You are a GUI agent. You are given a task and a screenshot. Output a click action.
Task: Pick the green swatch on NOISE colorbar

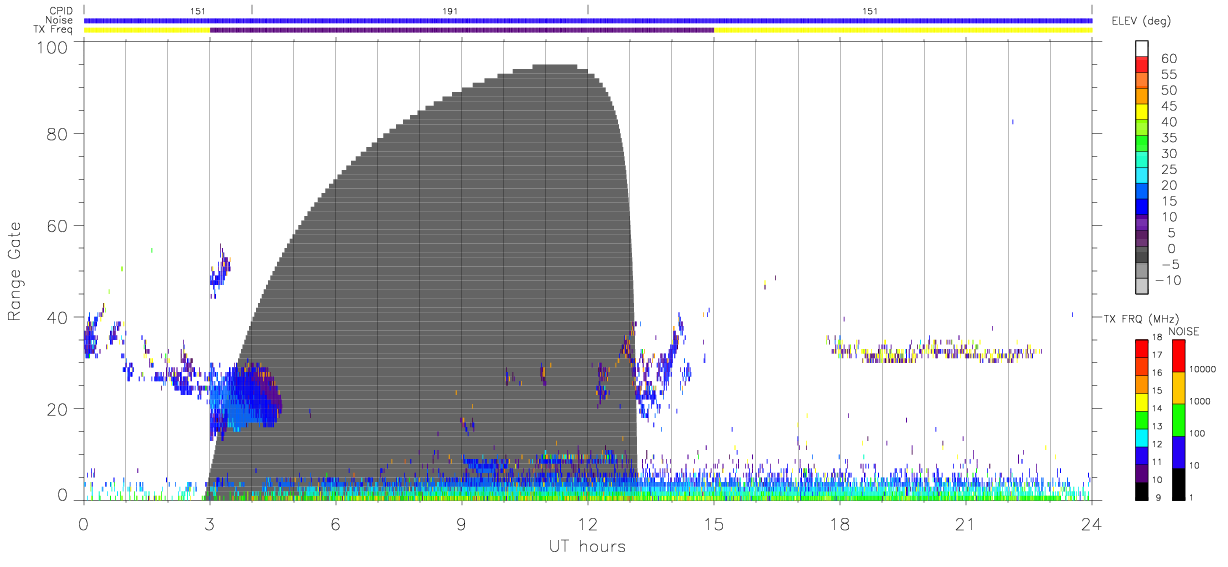1178,419
